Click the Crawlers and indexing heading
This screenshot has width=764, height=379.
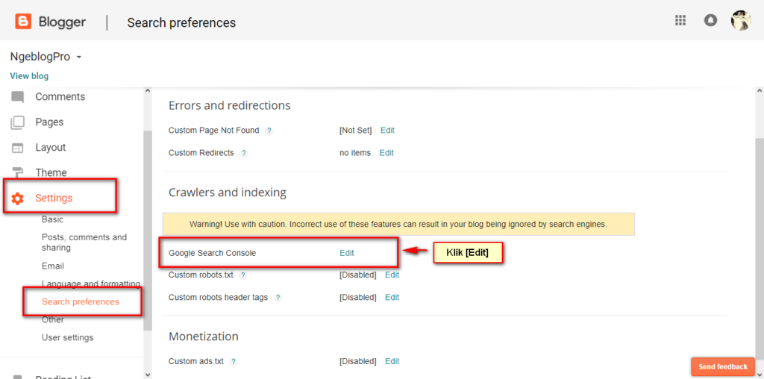coord(227,192)
